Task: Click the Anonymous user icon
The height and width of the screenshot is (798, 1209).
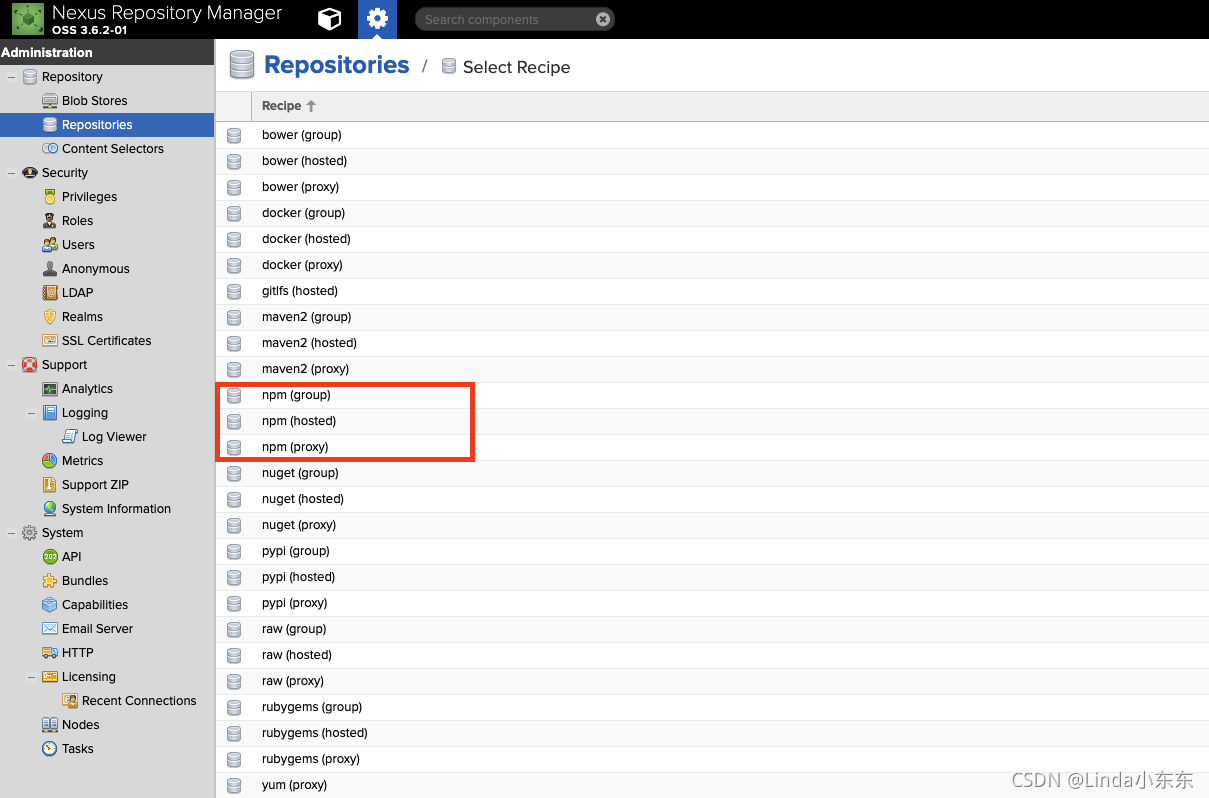Action: (50, 269)
